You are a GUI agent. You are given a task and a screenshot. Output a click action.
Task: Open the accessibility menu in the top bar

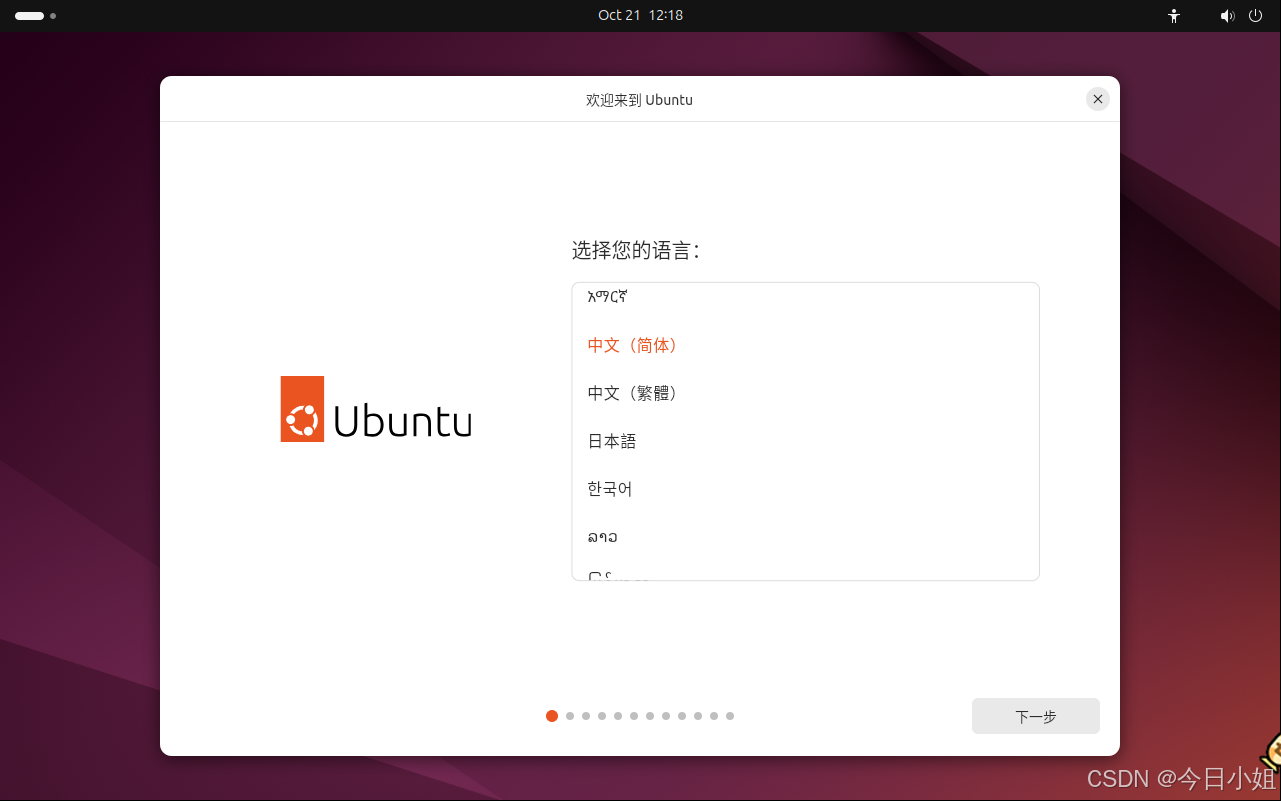coord(1173,15)
